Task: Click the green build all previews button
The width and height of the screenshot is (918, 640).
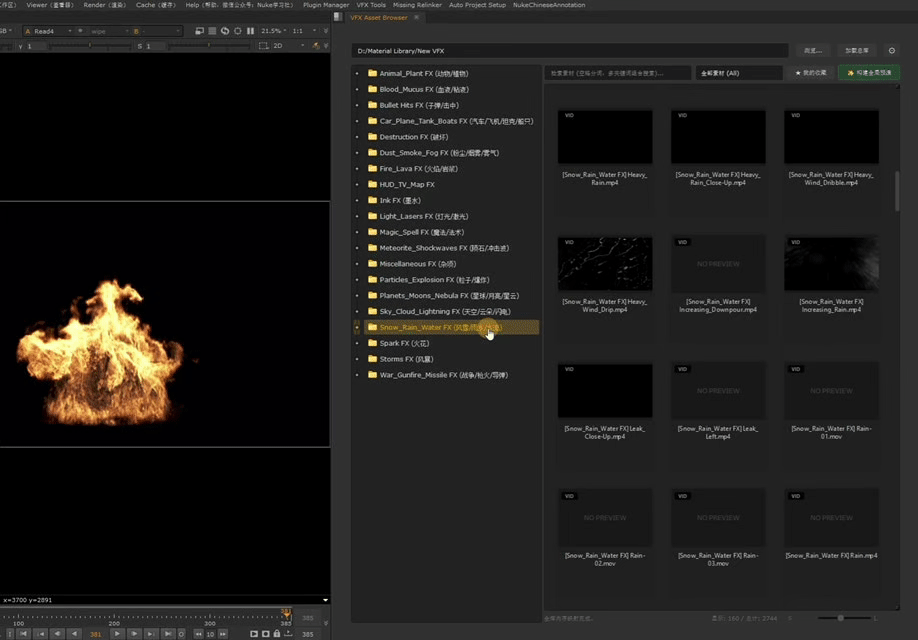Action: tap(868, 73)
